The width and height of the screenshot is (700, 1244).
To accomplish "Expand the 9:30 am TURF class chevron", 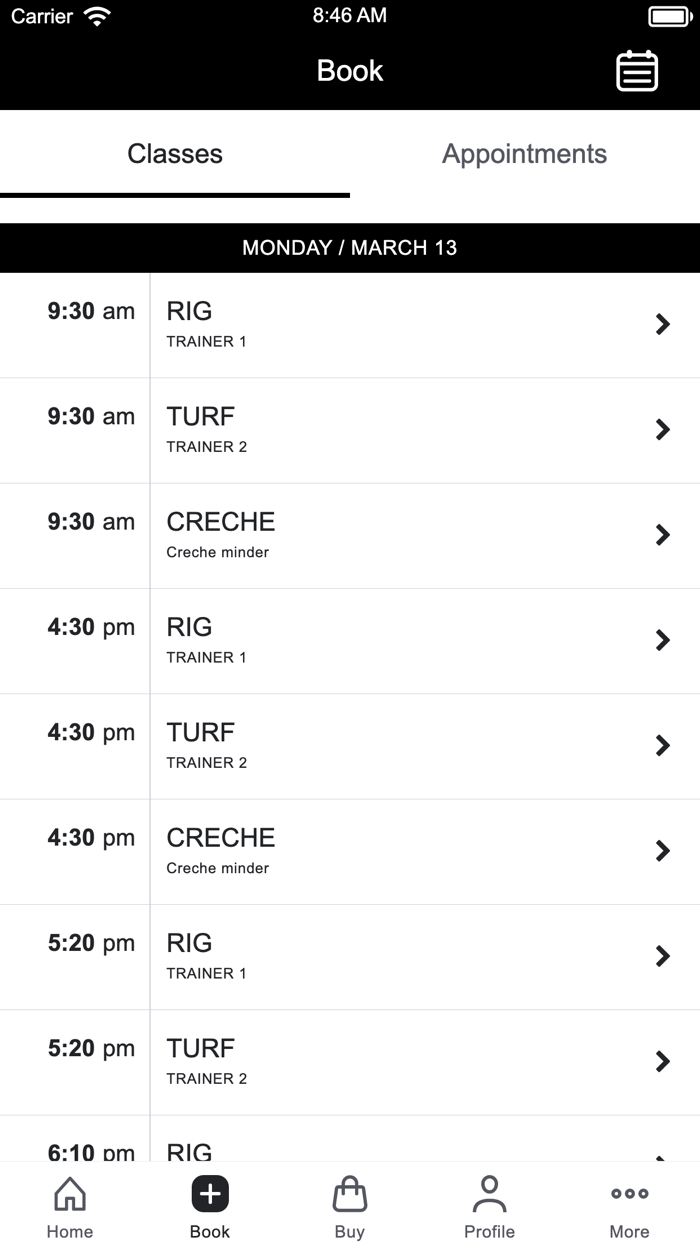I will click(662, 430).
